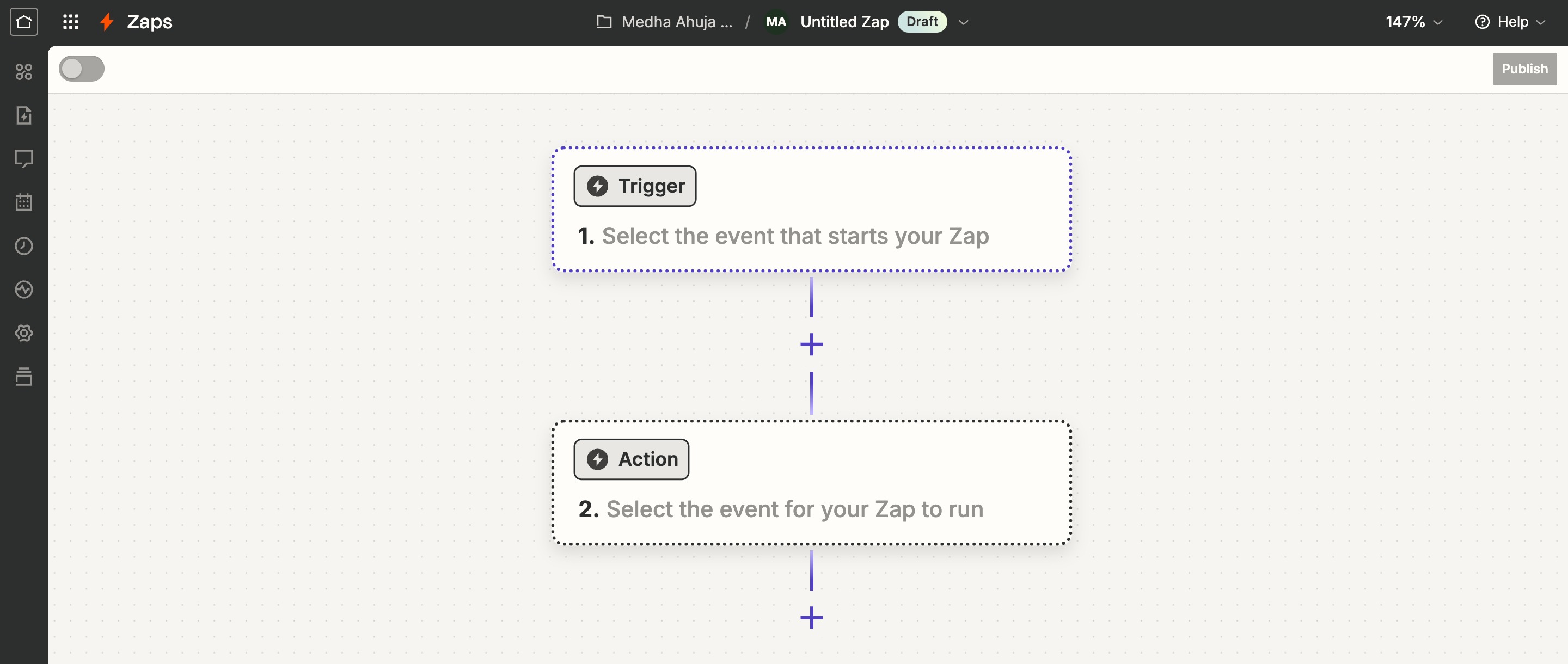This screenshot has height=664, width=1568.
Task: Open the history clock icon in sidebar
Action: (x=24, y=246)
